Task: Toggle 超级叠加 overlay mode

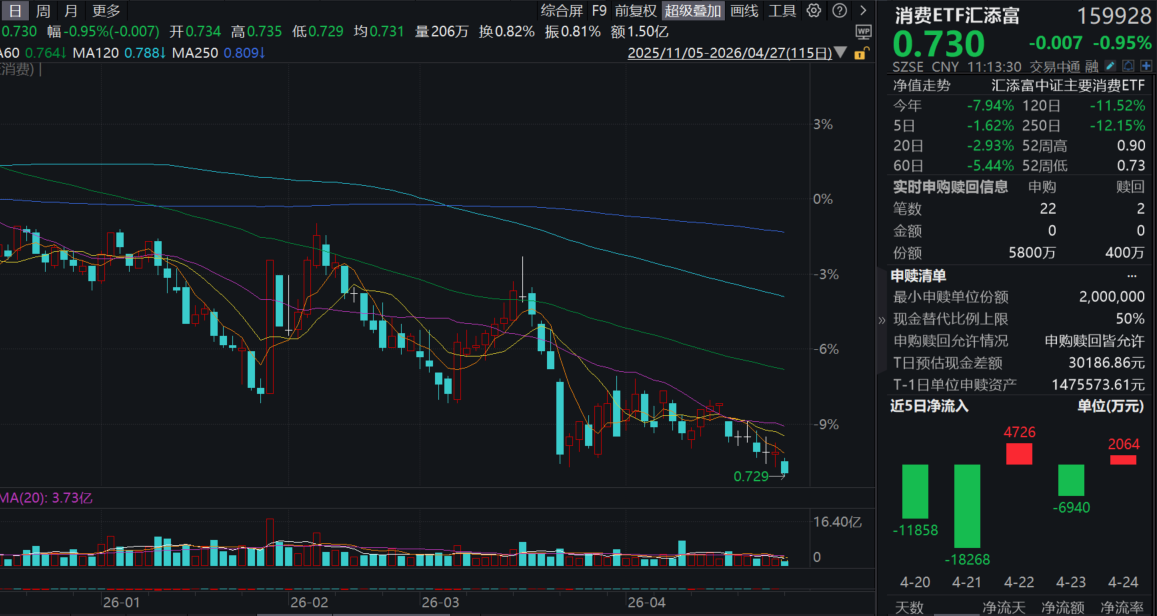Action: point(692,11)
